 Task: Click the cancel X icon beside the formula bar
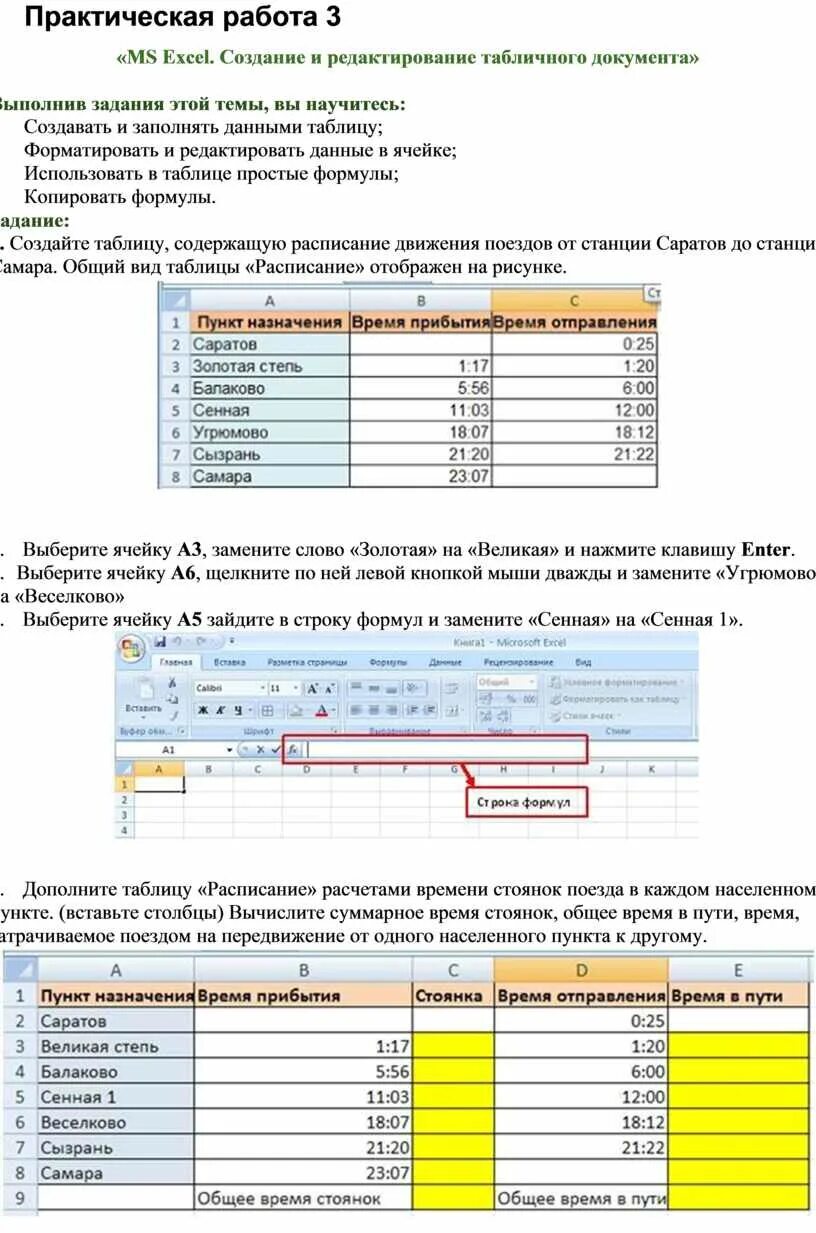[260, 749]
